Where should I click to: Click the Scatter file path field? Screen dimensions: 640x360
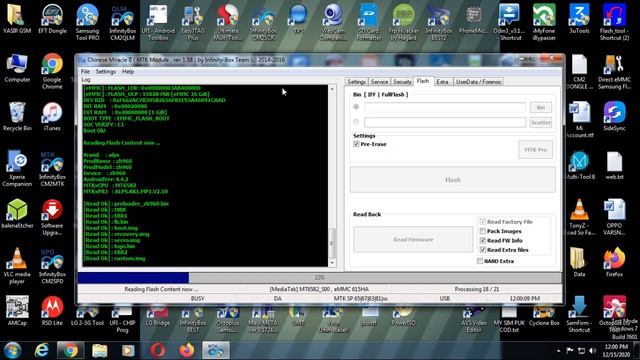pos(445,122)
